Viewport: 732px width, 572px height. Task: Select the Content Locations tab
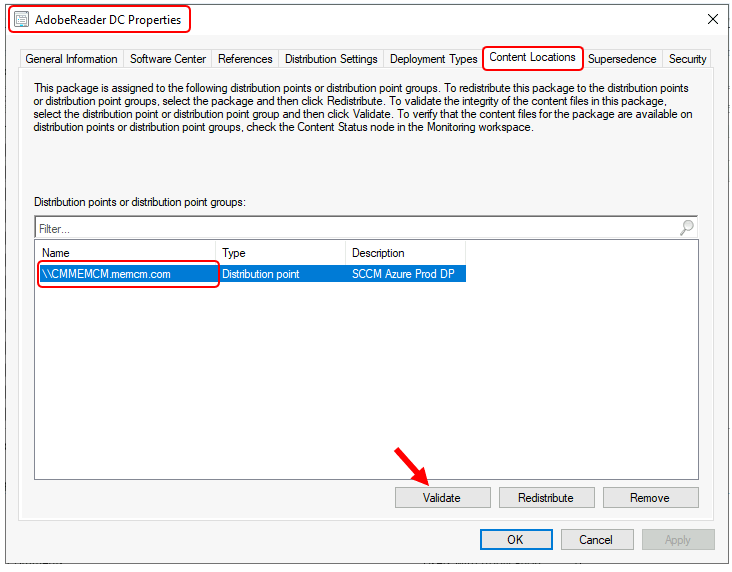532,57
